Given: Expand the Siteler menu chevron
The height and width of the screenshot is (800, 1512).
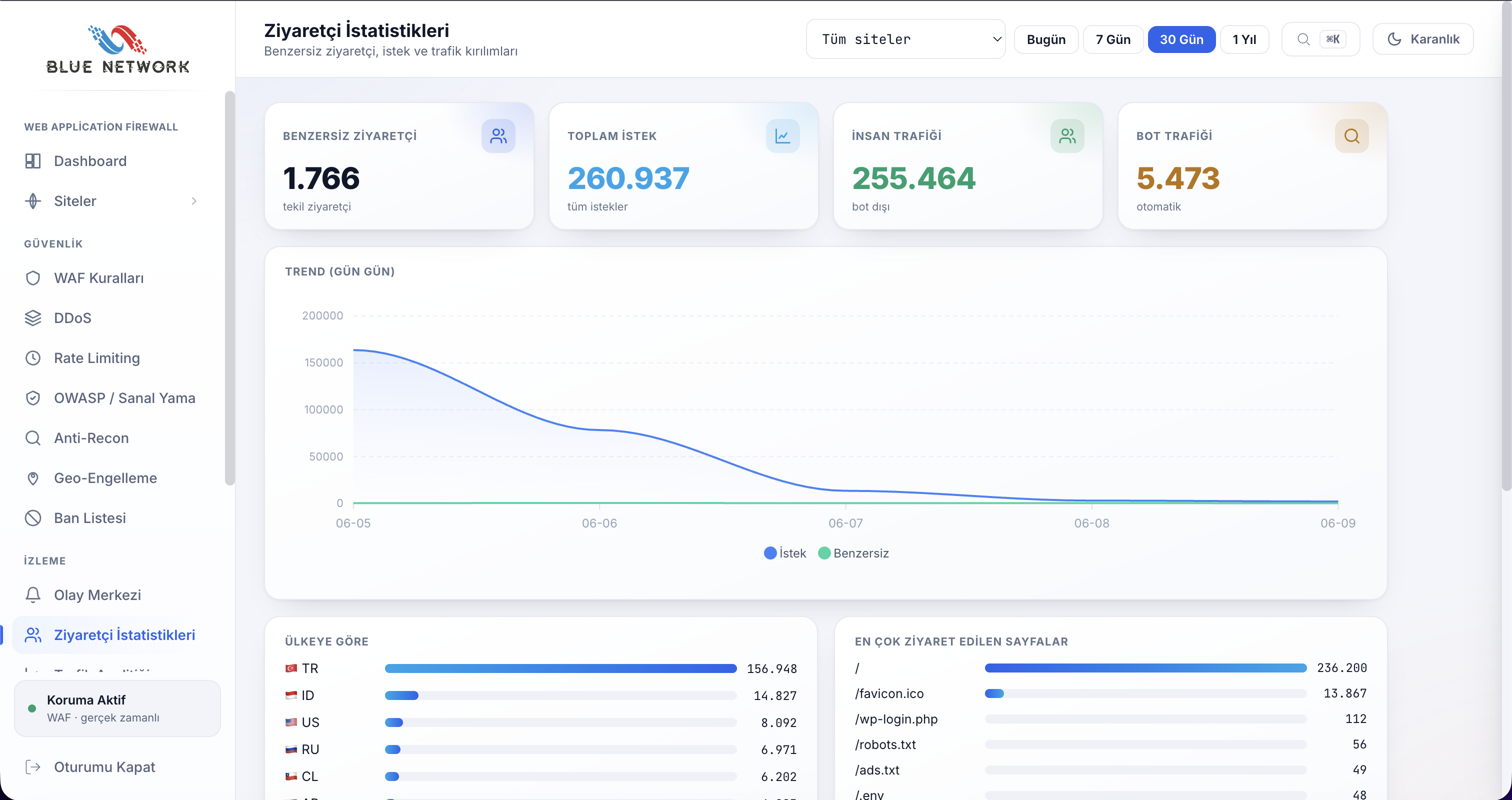Looking at the screenshot, I should pyautogui.click(x=193, y=200).
